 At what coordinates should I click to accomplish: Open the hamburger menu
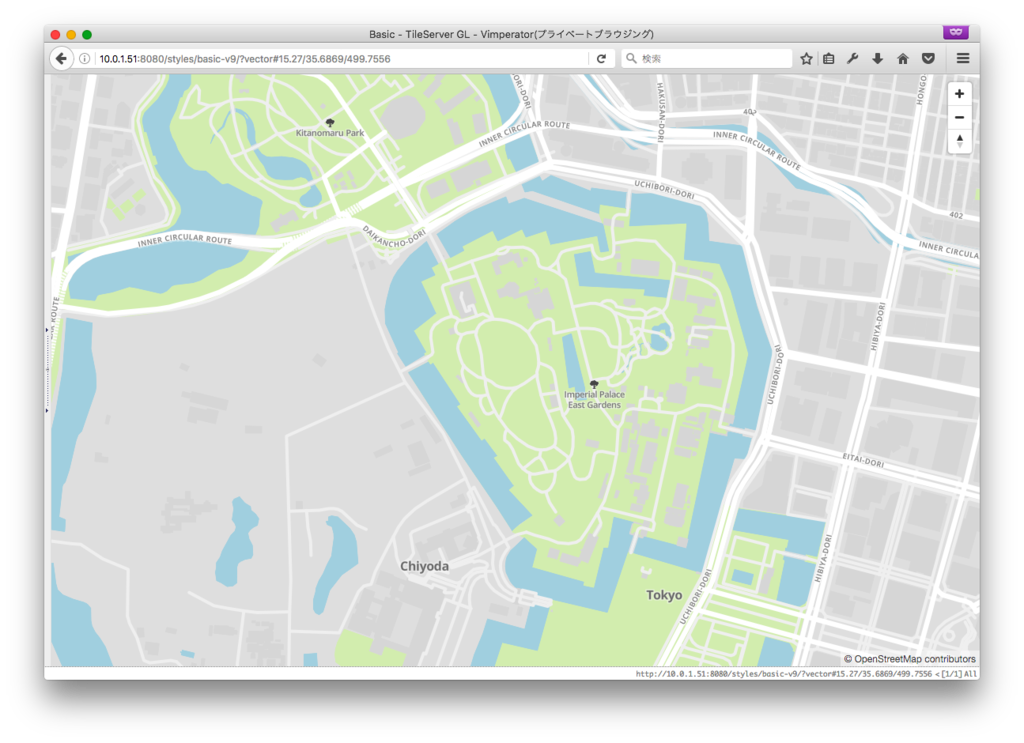[963, 59]
